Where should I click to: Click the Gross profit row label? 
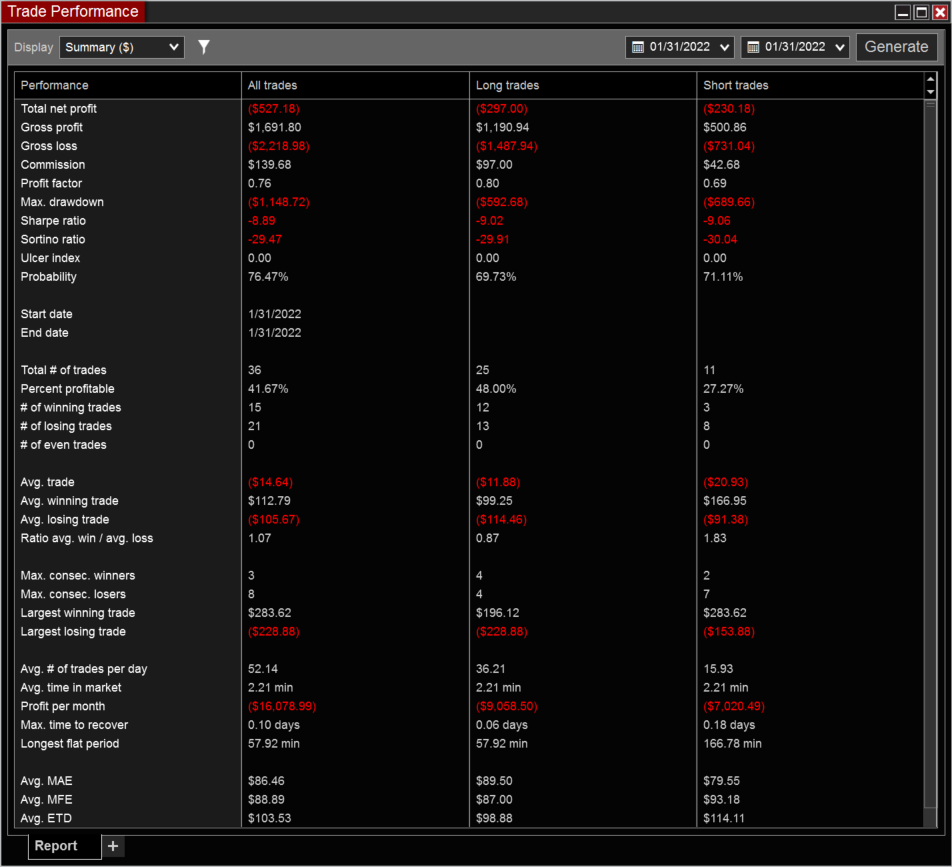[x=52, y=128]
